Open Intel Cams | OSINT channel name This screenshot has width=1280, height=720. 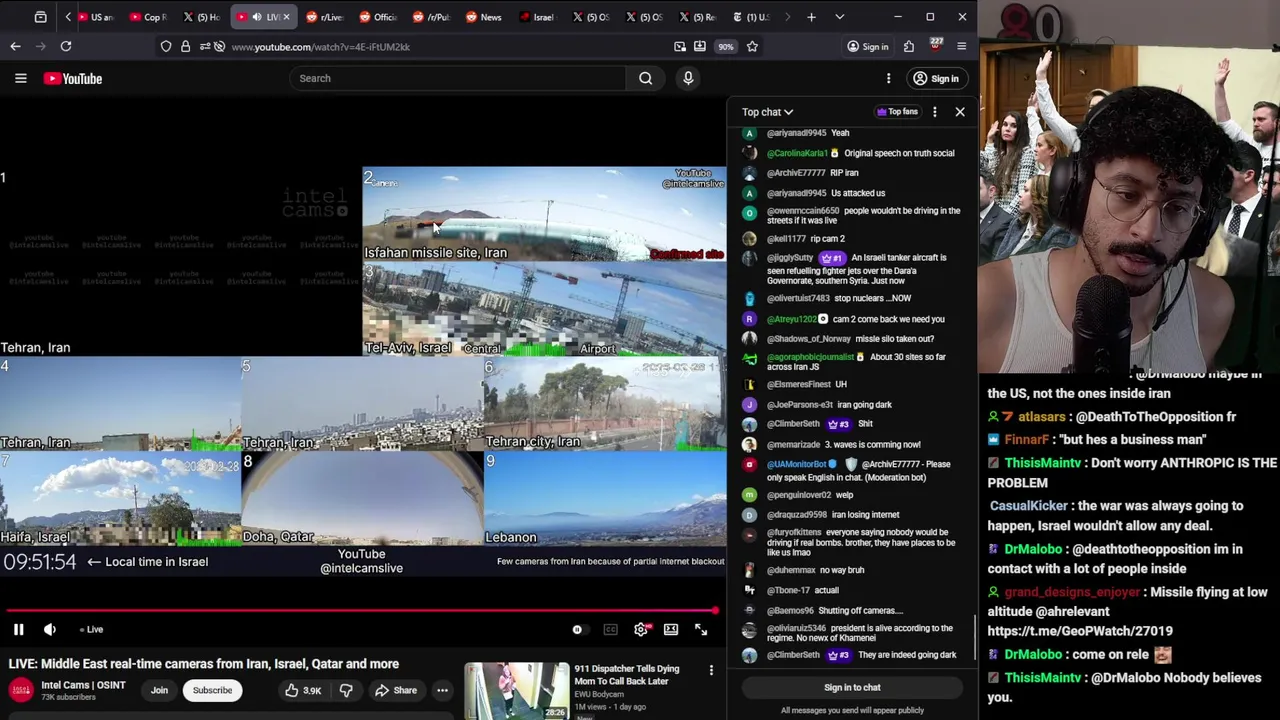coord(83,685)
